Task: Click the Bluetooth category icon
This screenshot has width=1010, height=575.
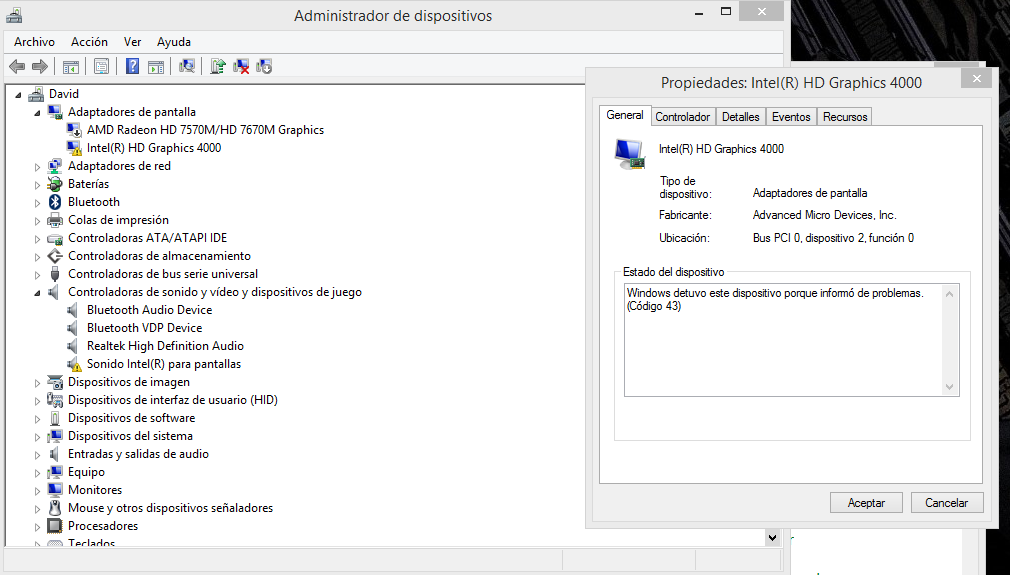Action: click(x=55, y=202)
